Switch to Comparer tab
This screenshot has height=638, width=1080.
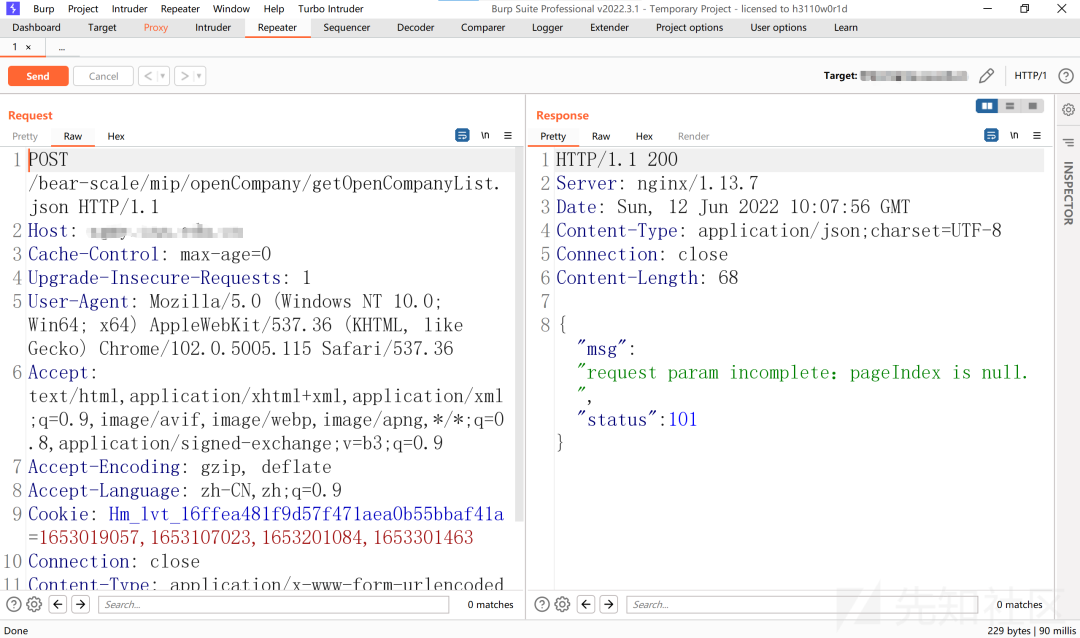(483, 28)
